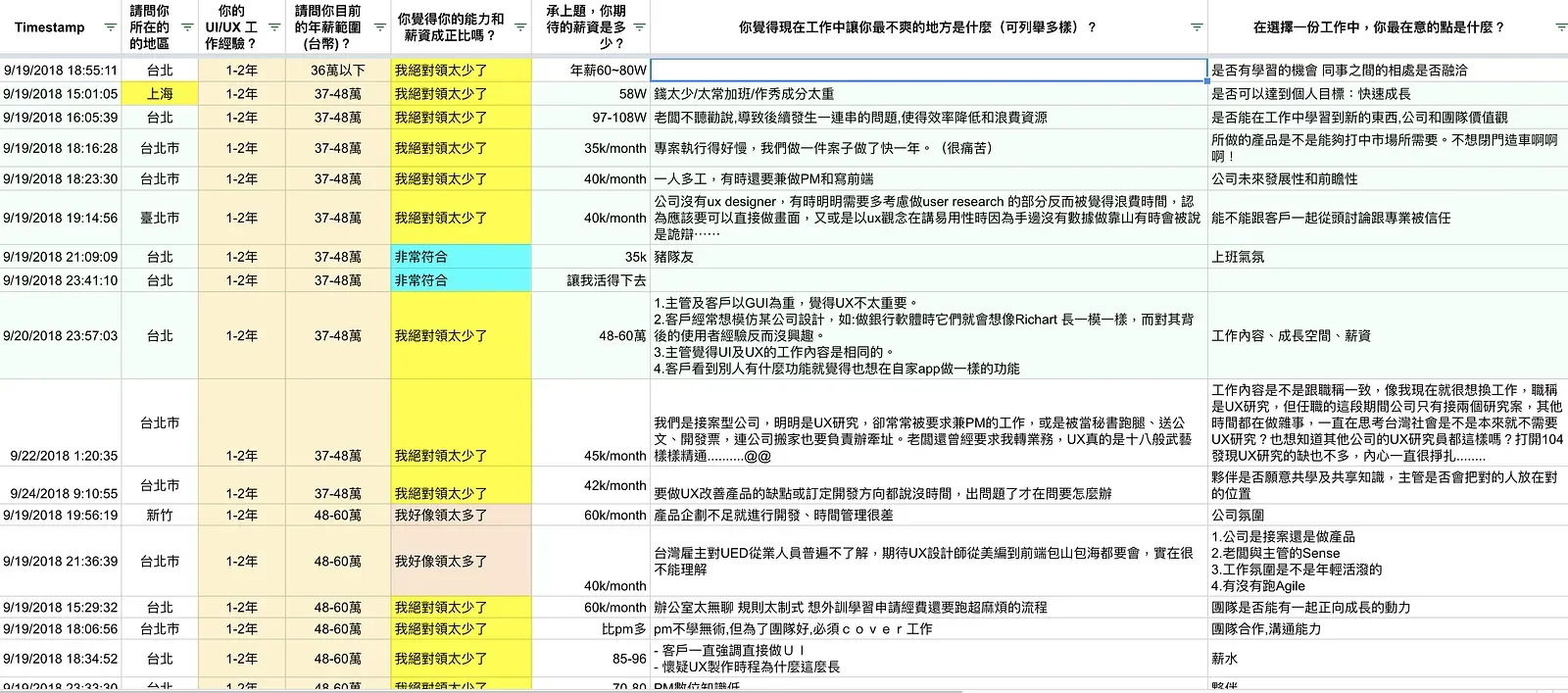The image size is (1568, 693).
Task: Select timestamp cell 9/24/2018 9:10:55
Action: [61, 485]
